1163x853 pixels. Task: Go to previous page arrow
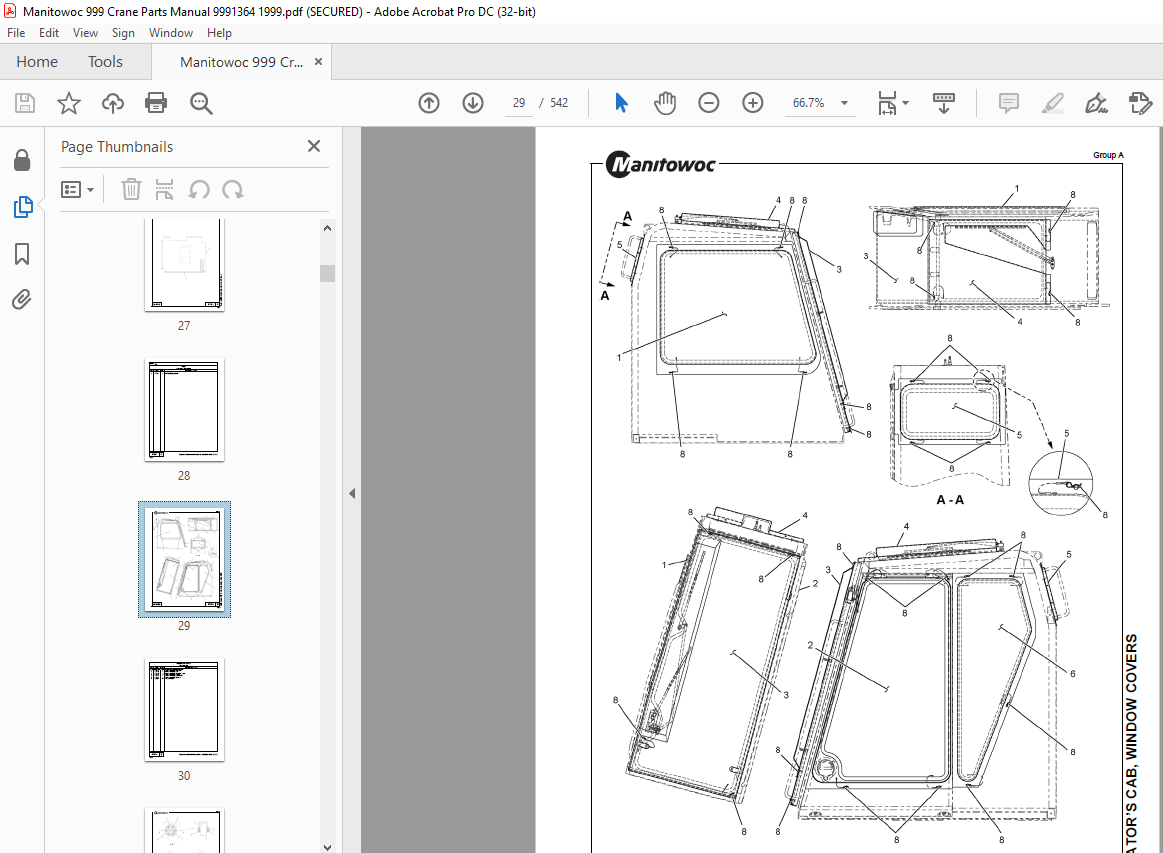click(x=429, y=103)
